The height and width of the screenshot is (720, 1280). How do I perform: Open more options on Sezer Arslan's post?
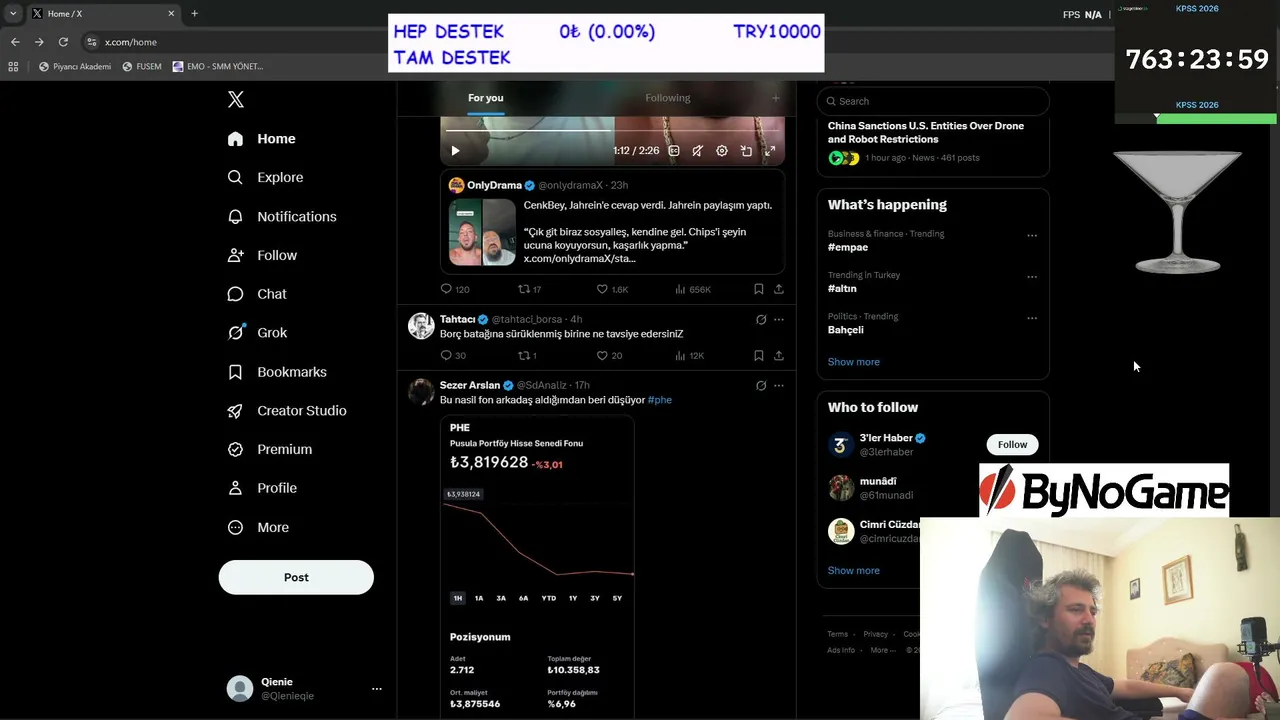tap(779, 386)
